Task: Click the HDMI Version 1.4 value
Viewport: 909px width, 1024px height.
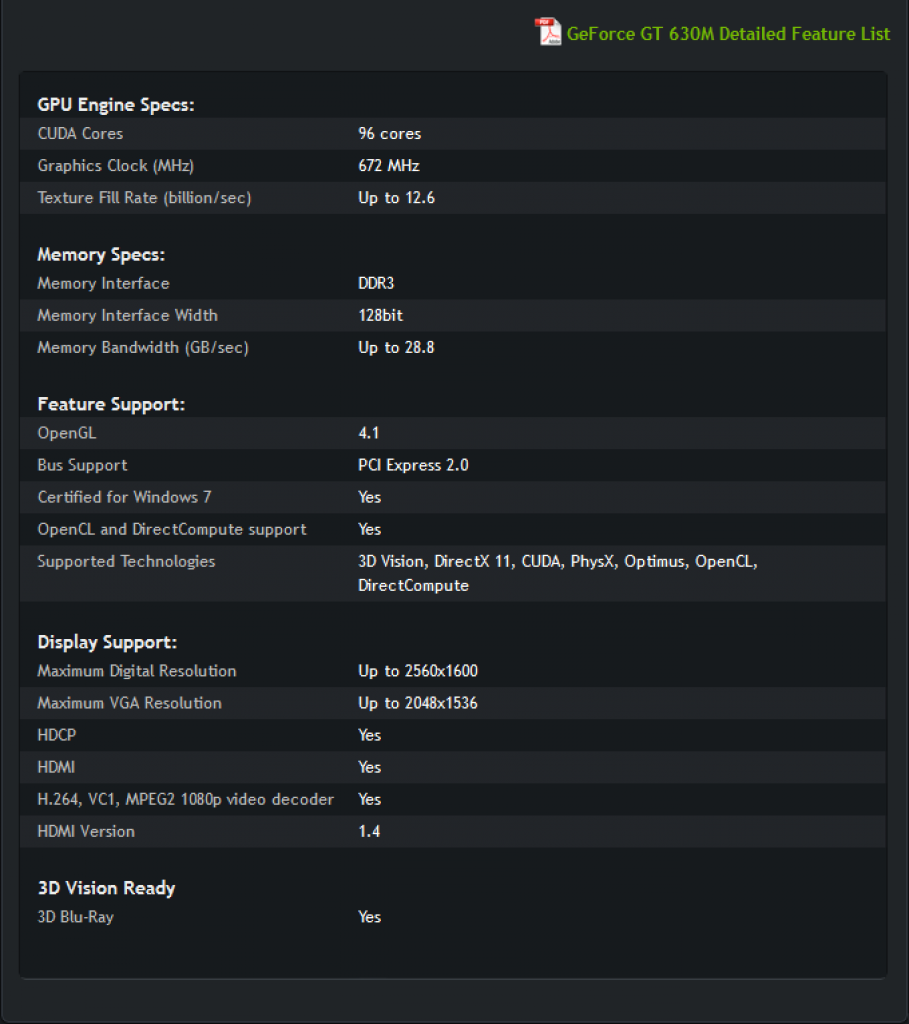Action: coord(369,831)
